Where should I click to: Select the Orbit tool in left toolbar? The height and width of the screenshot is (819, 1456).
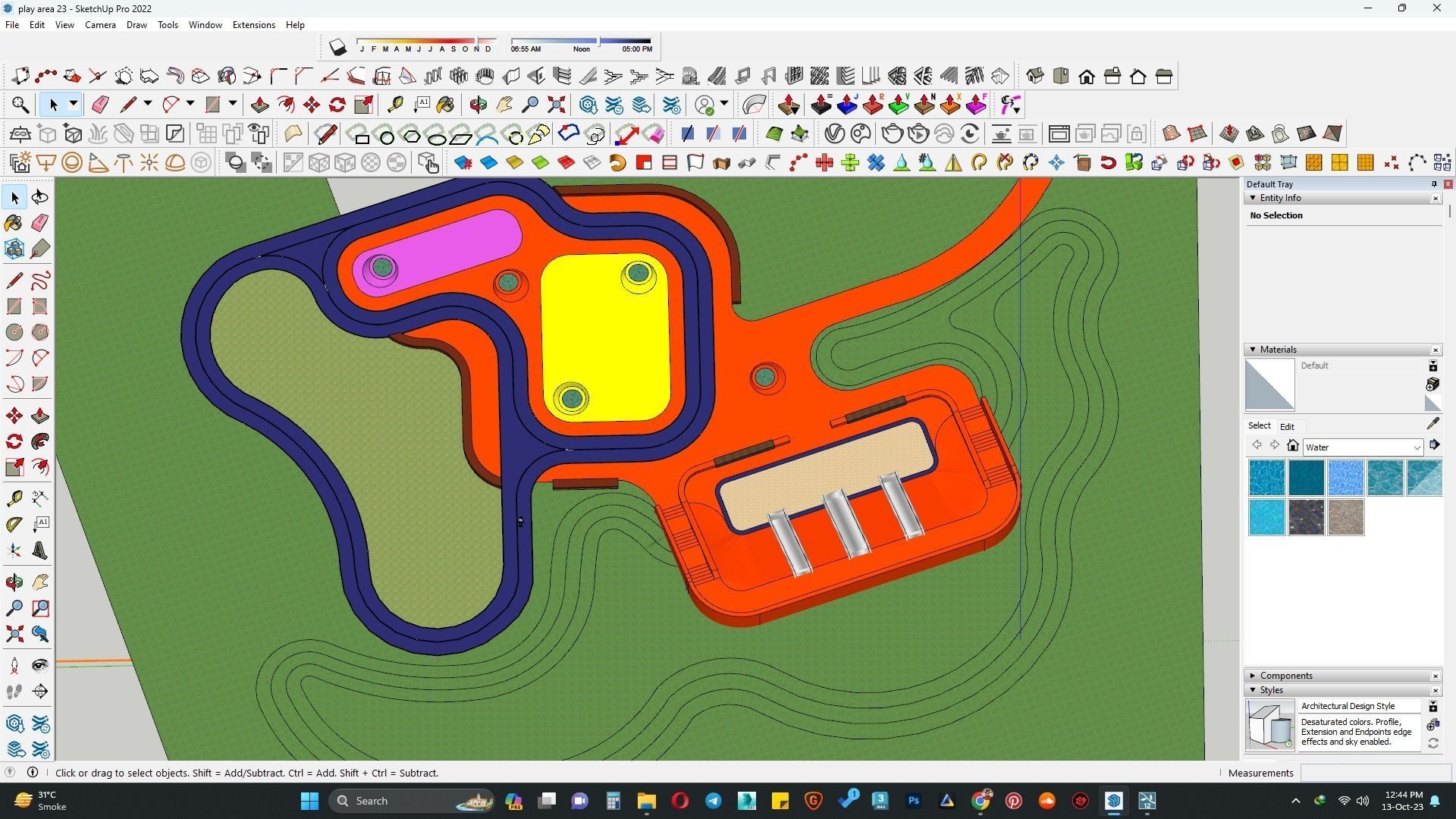(14, 582)
